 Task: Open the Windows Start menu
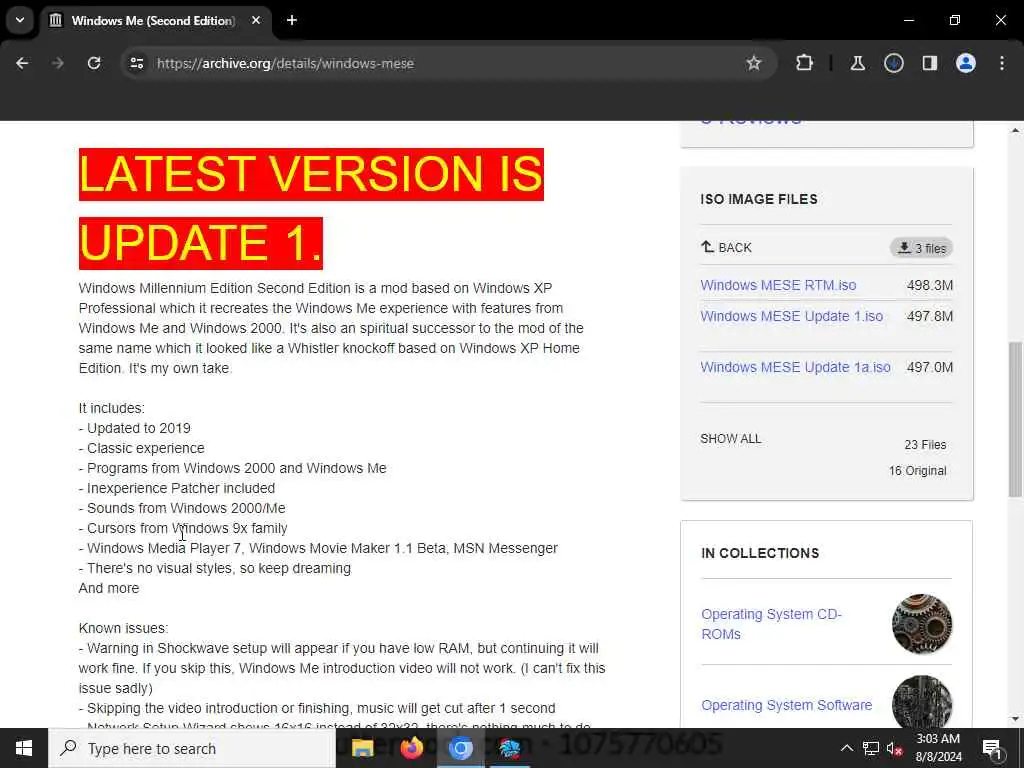click(24, 748)
